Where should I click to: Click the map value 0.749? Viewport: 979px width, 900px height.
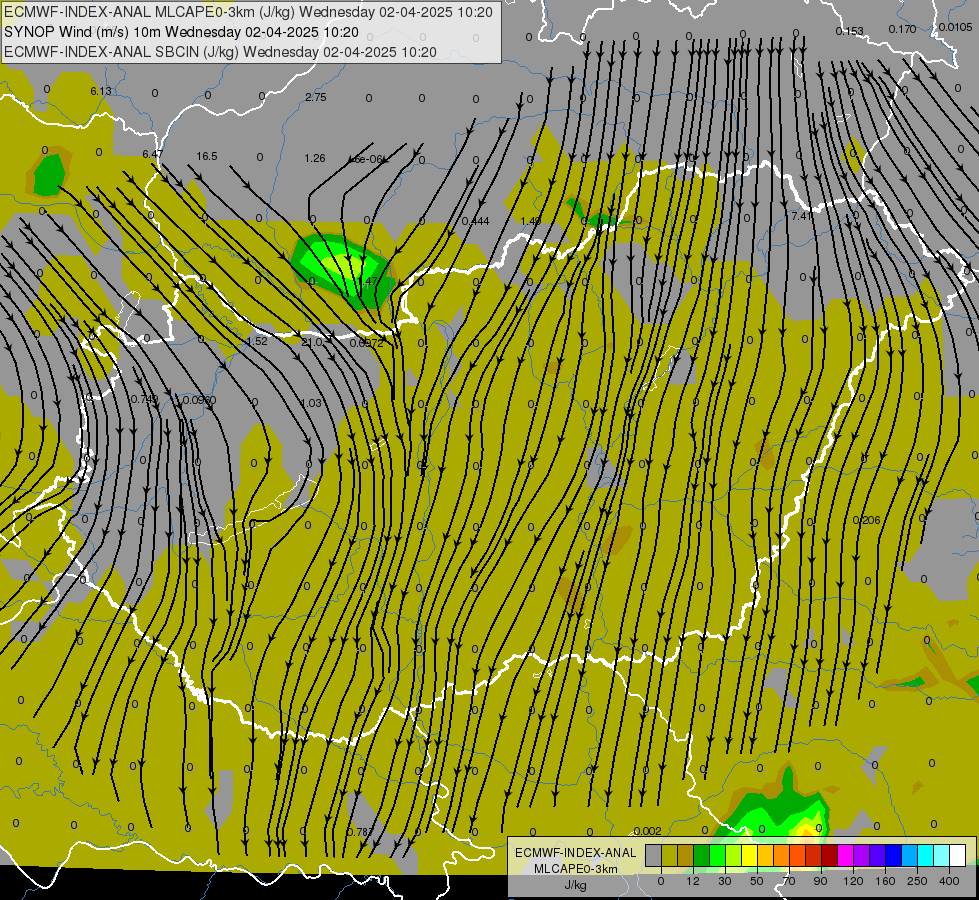click(145, 399)
